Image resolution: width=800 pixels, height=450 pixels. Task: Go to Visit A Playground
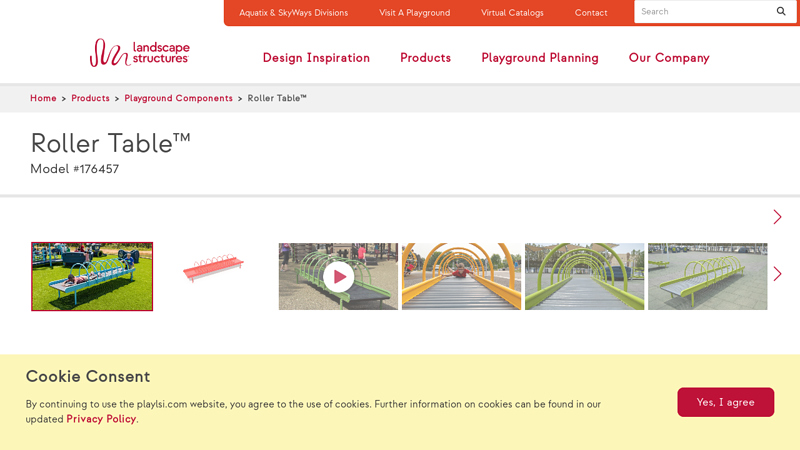coord(414,13)
